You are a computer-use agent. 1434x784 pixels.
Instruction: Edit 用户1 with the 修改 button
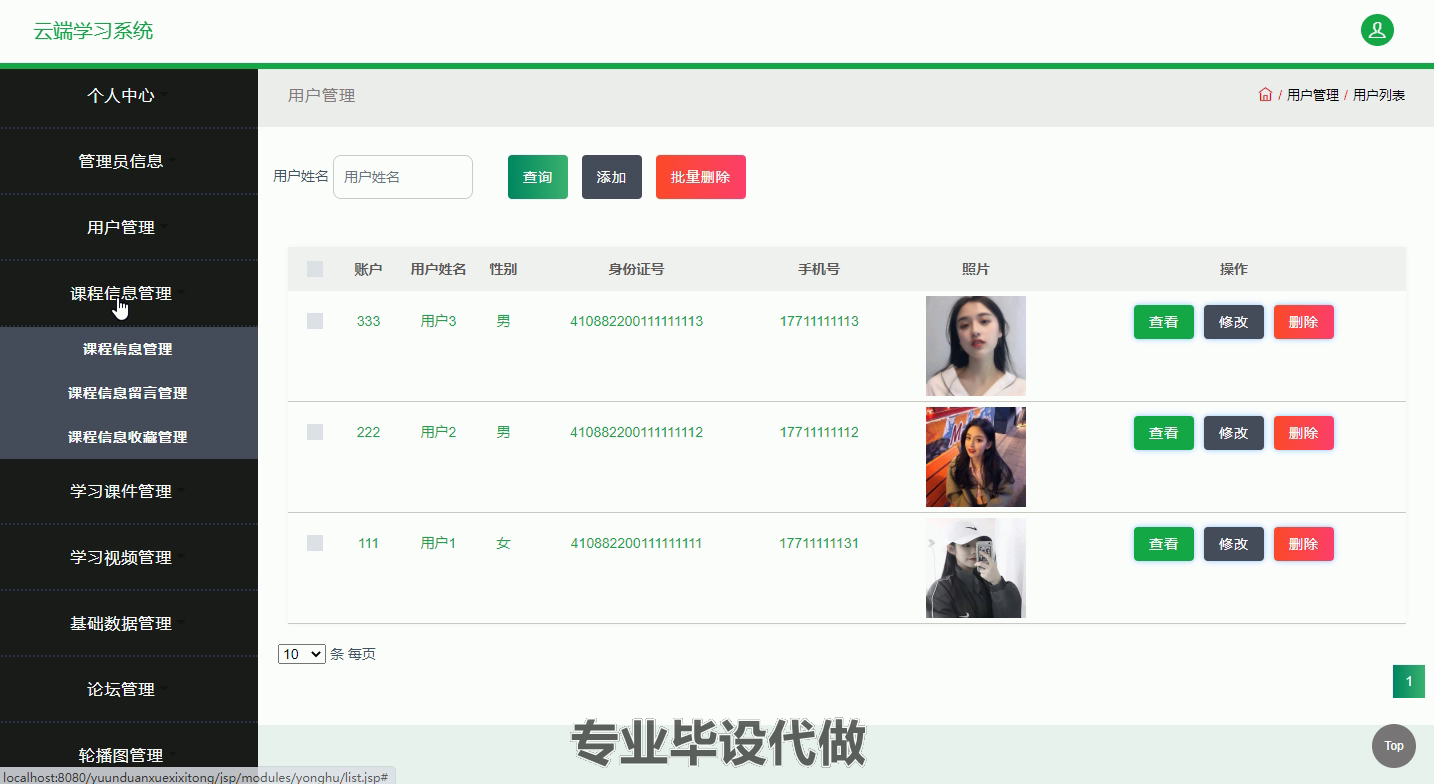tap(1234, 544)
